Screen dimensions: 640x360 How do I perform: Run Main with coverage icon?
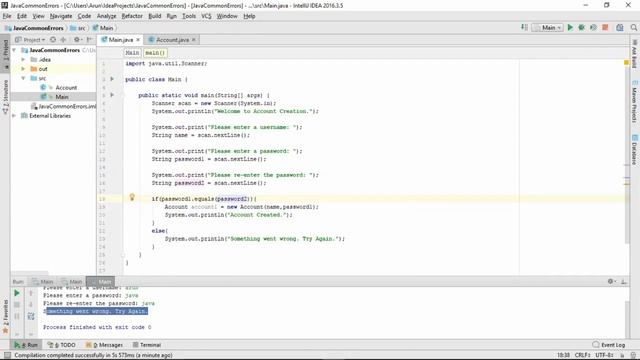tap(593, 27)
